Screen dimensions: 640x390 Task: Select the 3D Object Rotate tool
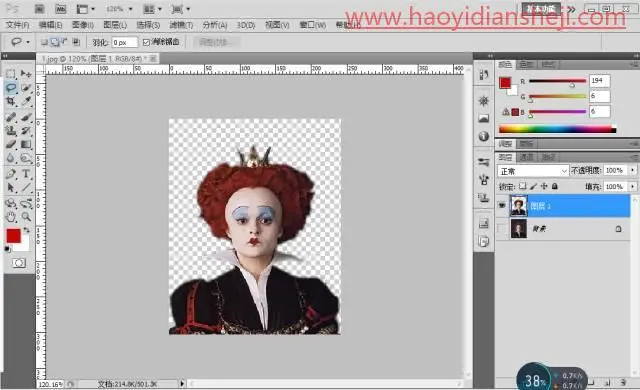[x=11, y=203]
